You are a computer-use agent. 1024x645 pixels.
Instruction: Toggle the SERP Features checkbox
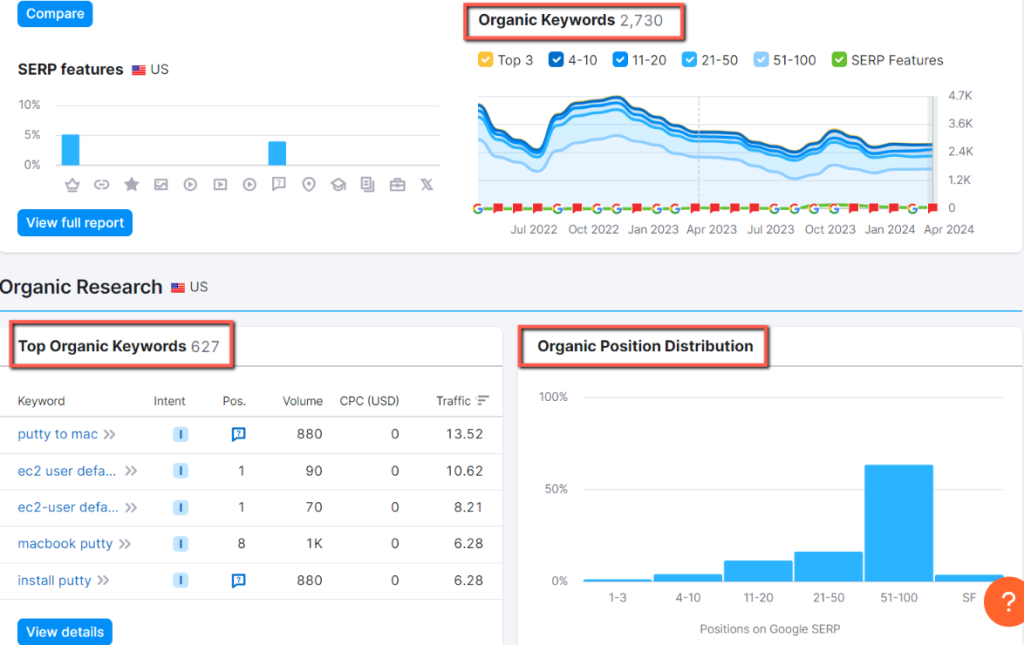click(838, 60)
